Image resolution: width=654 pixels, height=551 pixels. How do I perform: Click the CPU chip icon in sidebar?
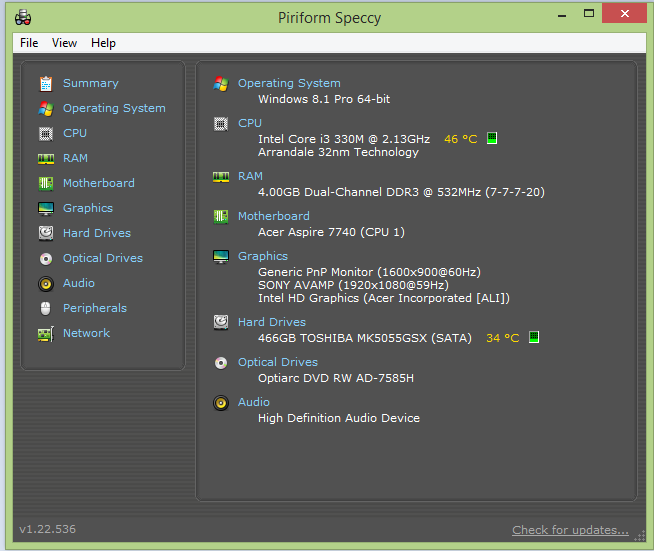point(46,134)
